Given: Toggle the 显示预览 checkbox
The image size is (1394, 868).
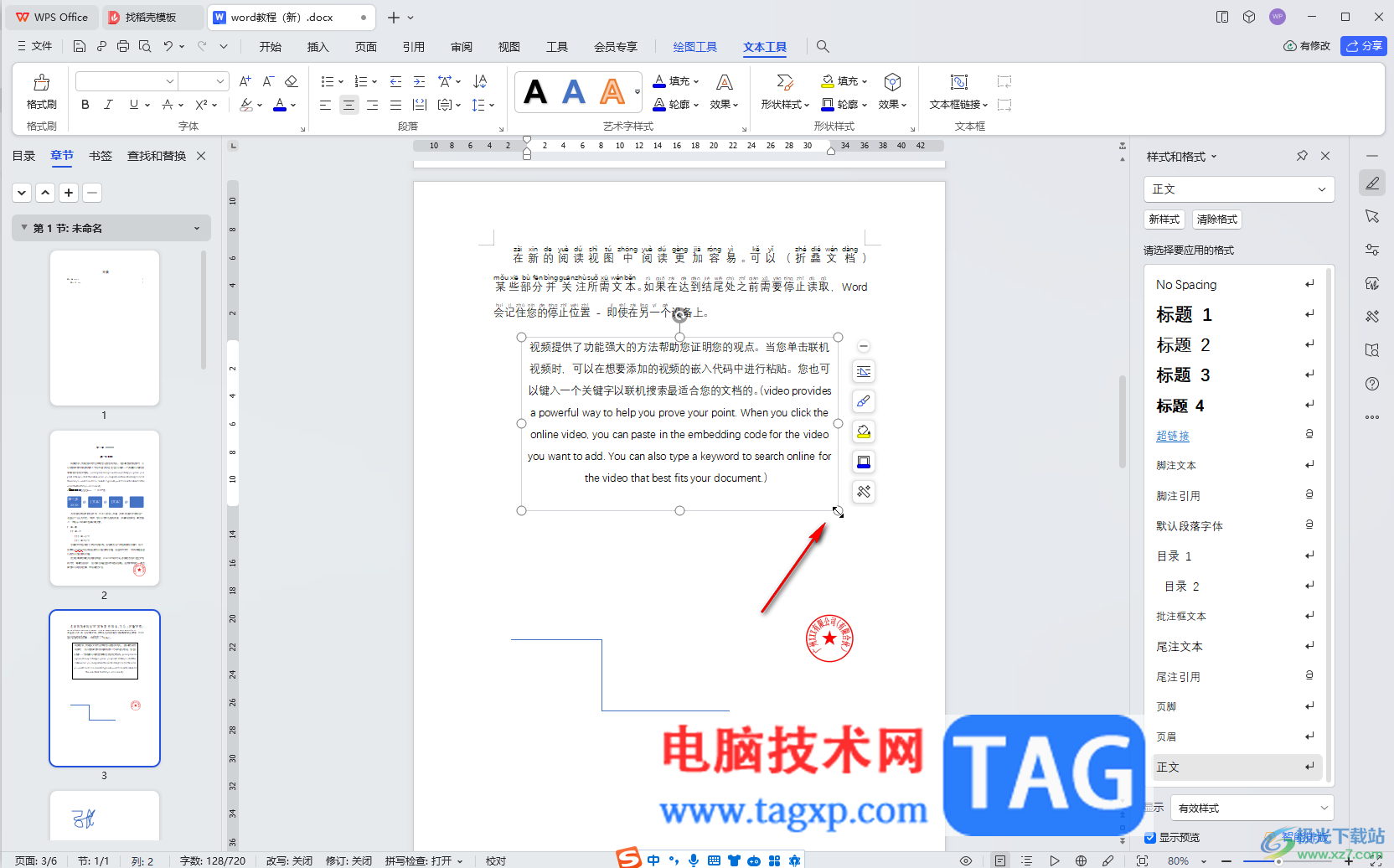Looking at the screenshot, I should (1149, 837).
